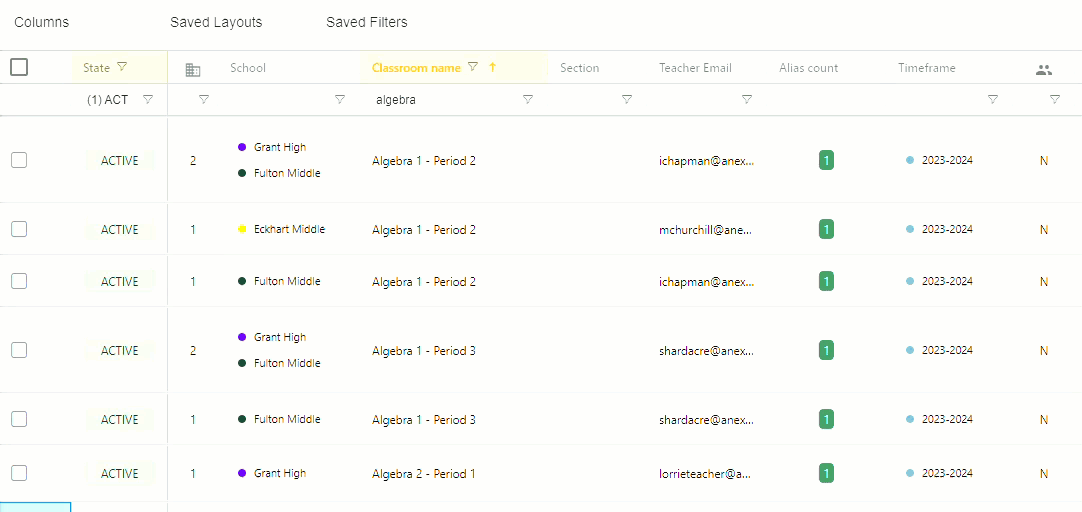This screenshot has height=512, width=1082.
Task: Click the building icon column header
Action: coord(193,69)
